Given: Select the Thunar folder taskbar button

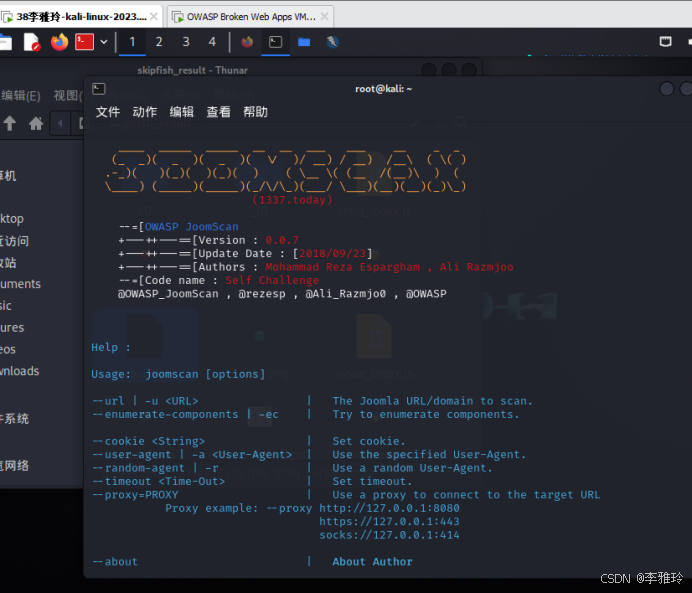Looking at the screenshot, I should point(304,42).
